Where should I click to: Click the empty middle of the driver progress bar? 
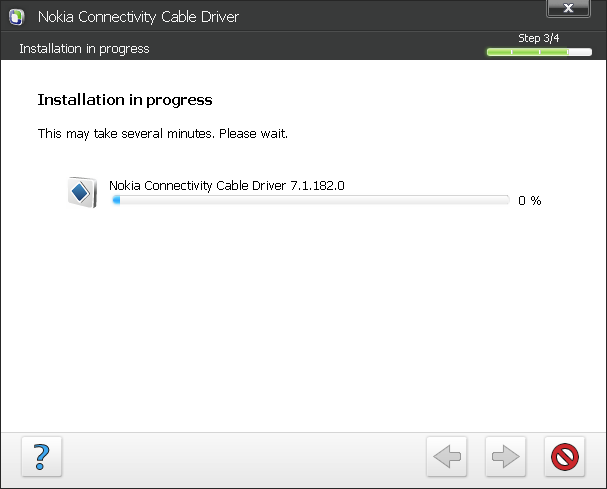(310, 200)
